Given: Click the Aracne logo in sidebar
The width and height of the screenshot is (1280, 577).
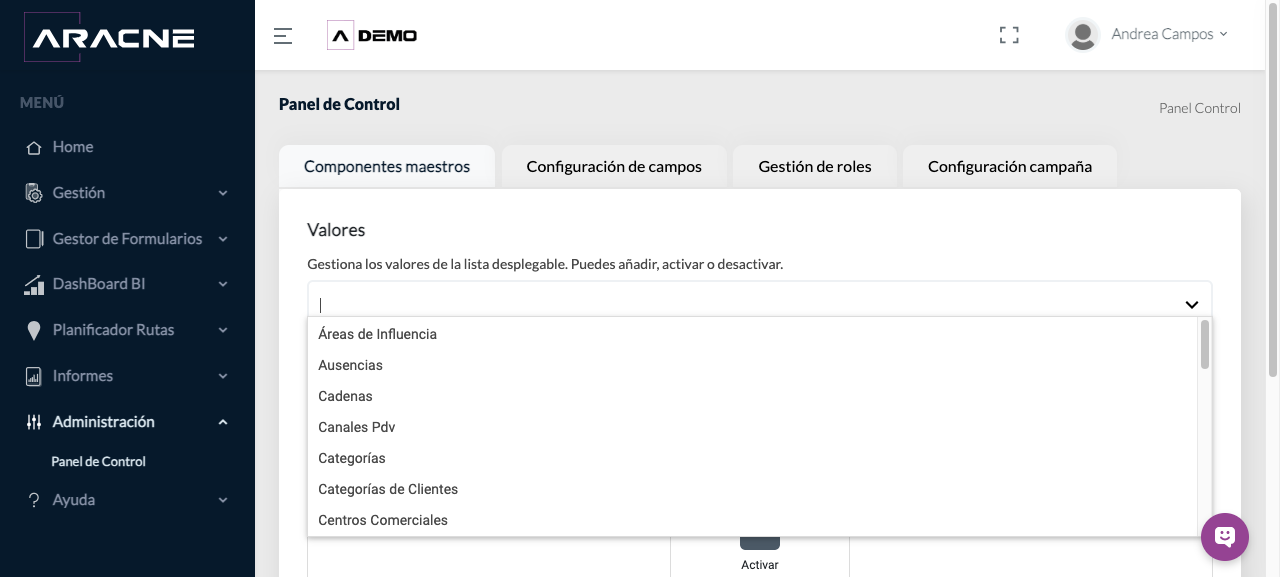Looking at the screenshot, I should point(109,38).
